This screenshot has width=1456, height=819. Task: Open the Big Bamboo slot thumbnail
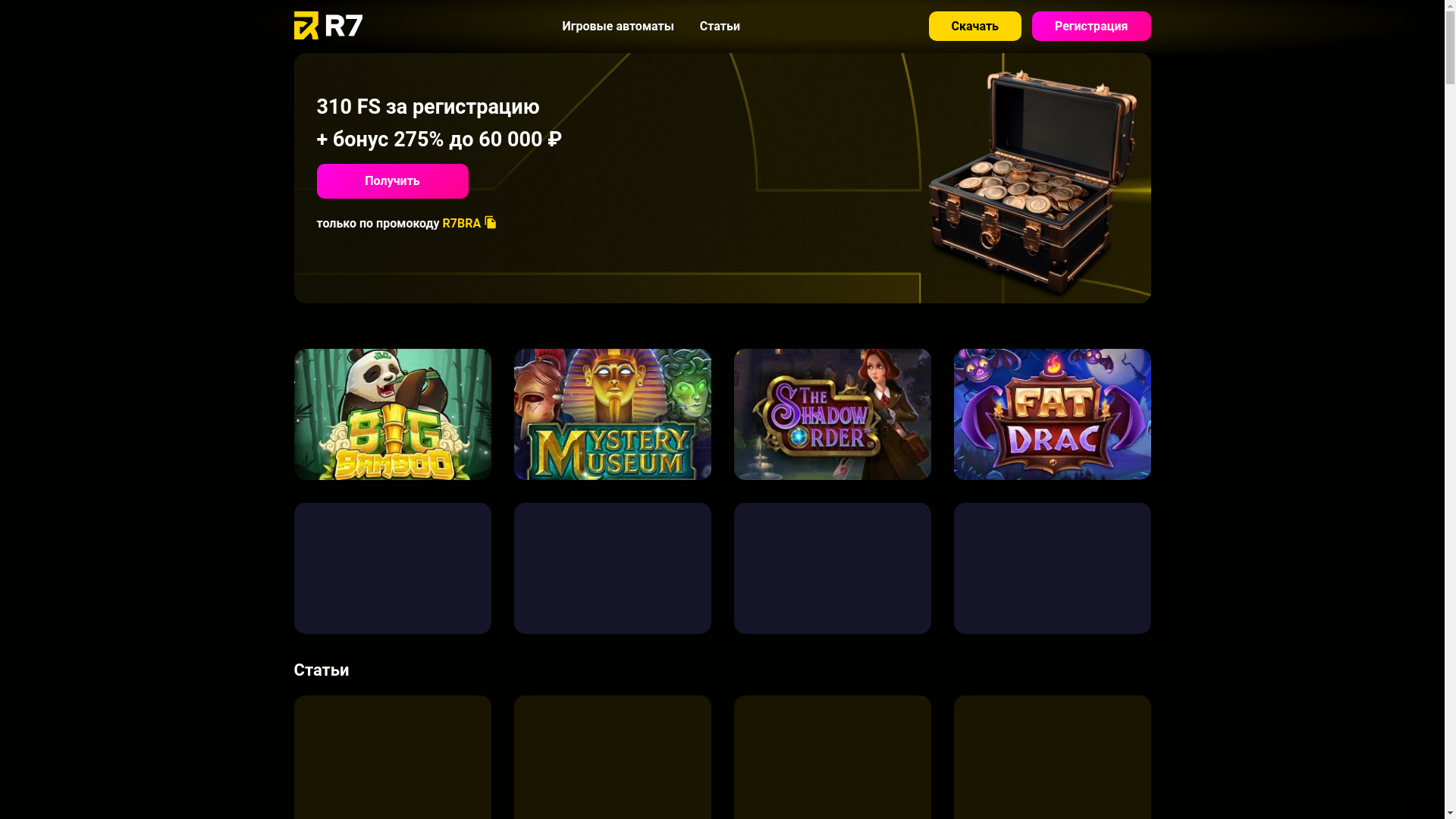click(x=393, y=414)
